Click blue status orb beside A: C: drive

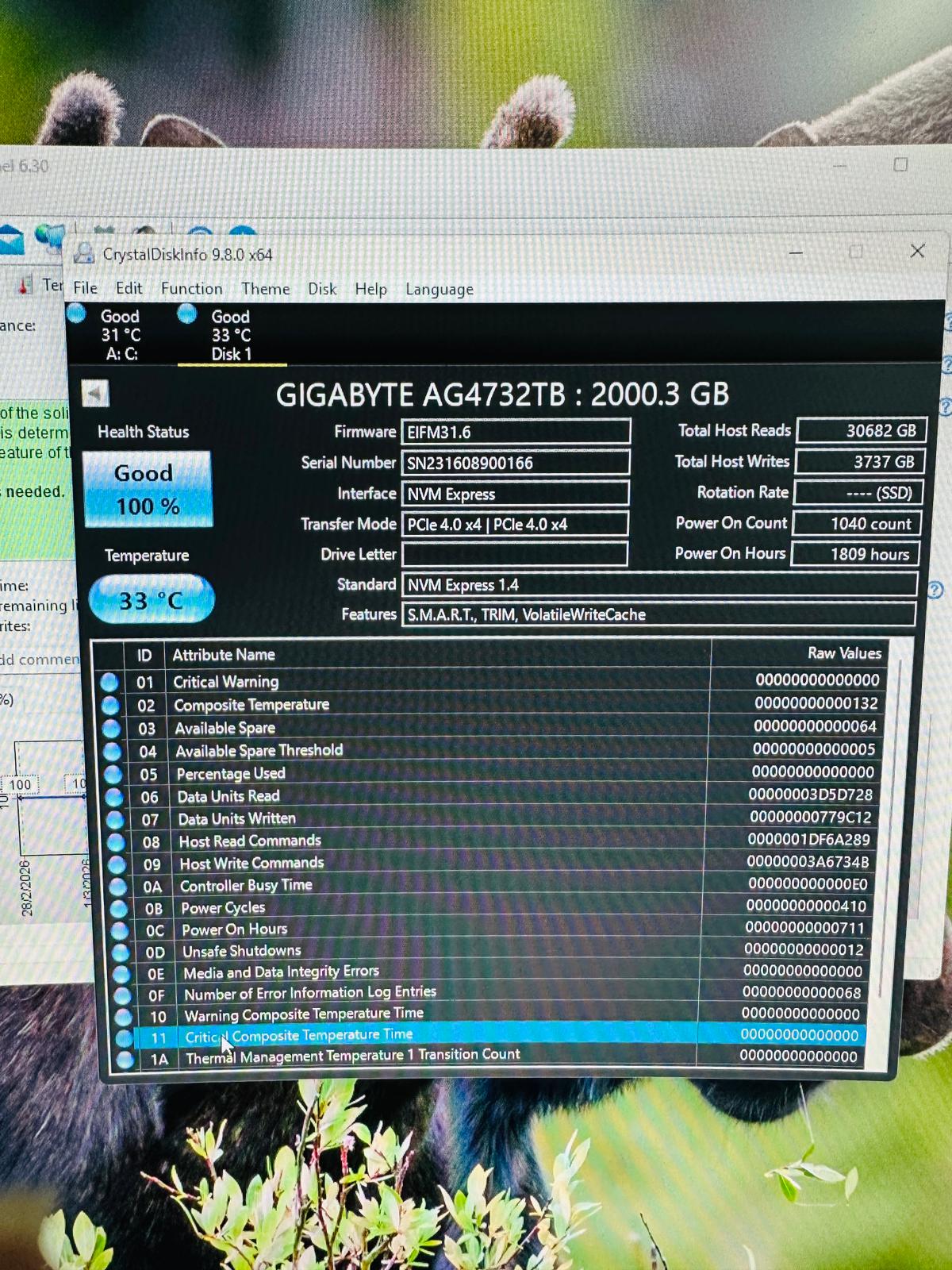click(77, 314)
